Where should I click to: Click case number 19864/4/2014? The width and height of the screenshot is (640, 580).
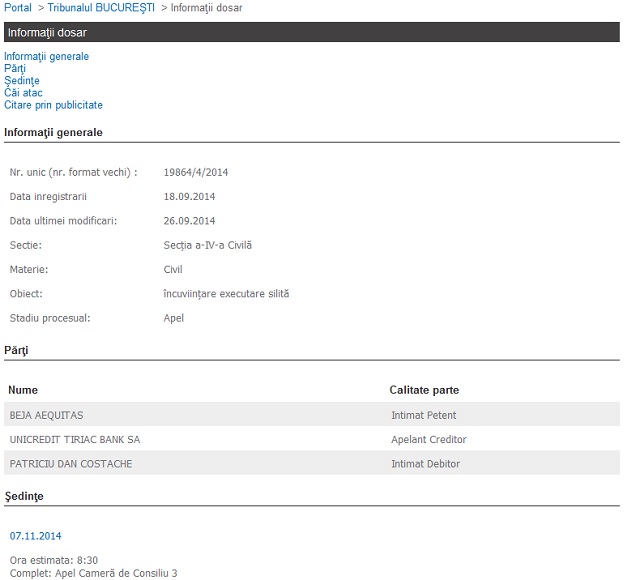(x=196, y=172)
